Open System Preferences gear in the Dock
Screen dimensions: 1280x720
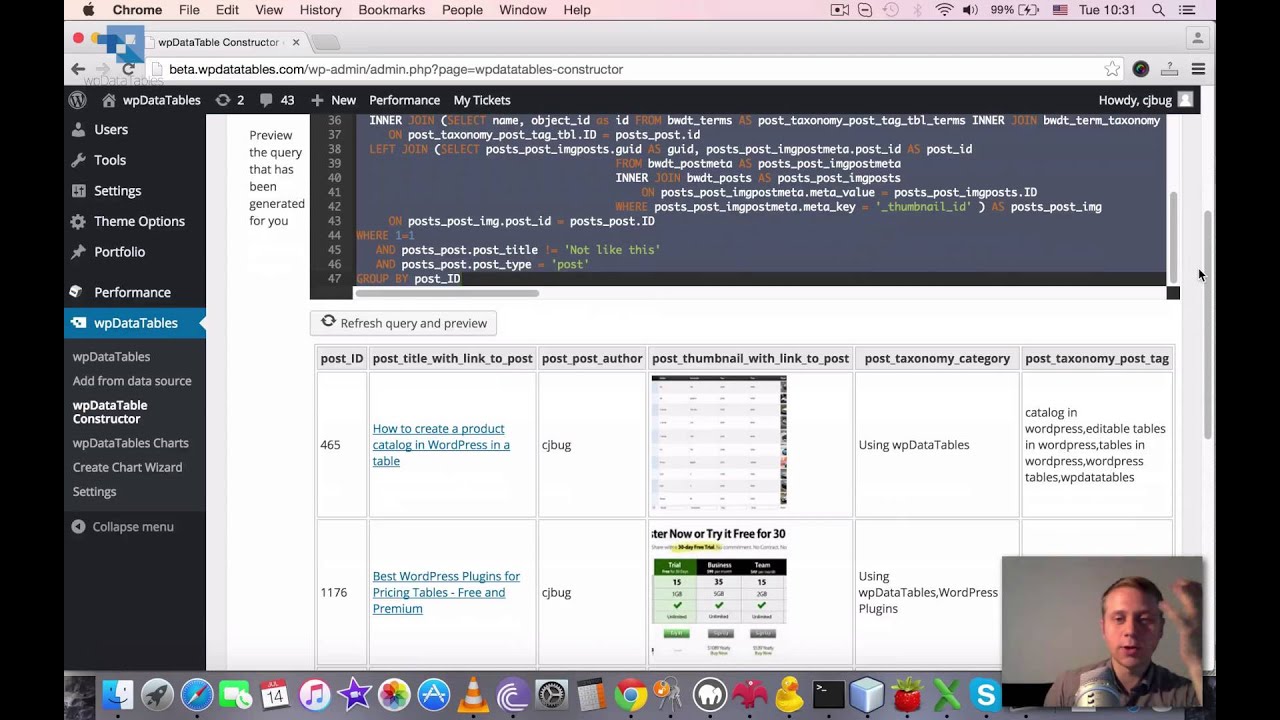[552, 695]
